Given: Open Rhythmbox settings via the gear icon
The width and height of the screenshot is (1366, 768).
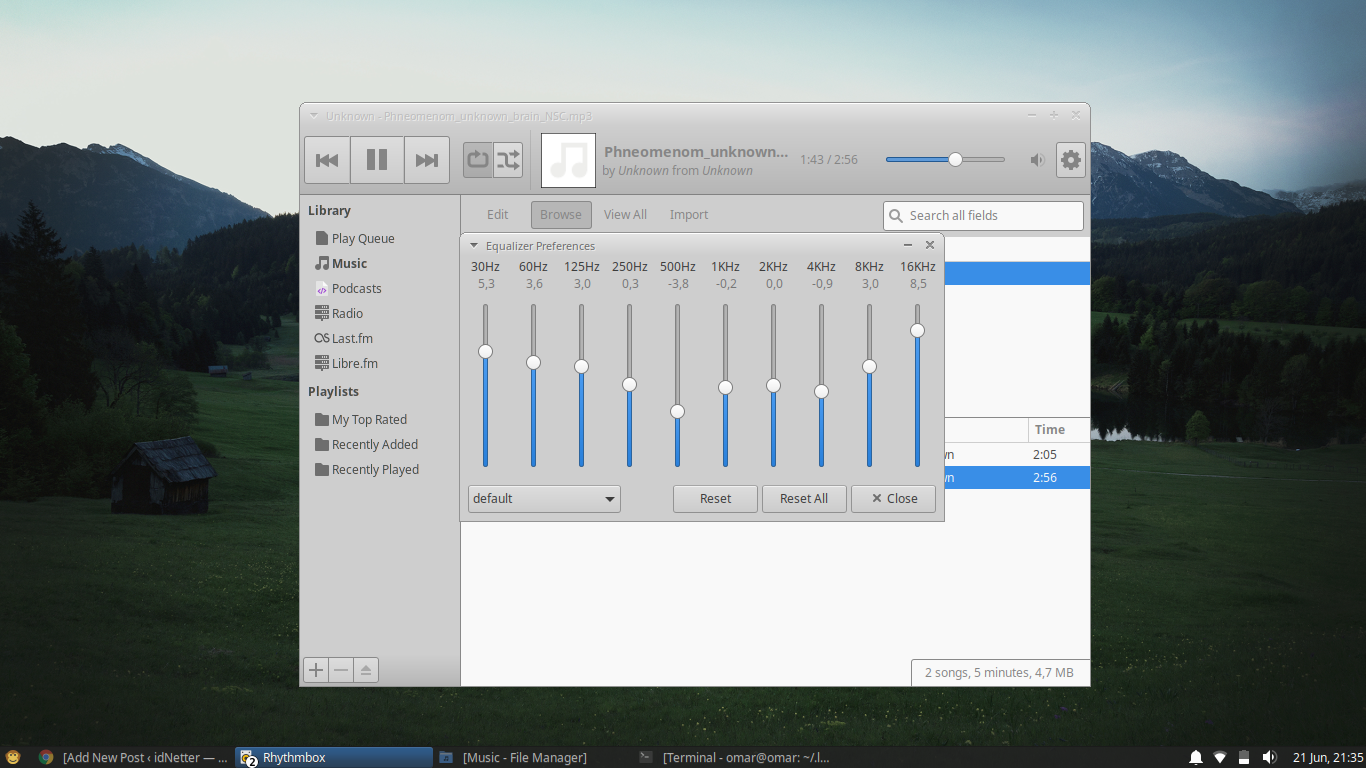Looking at the screenshot, I should tap(1071, 159).
